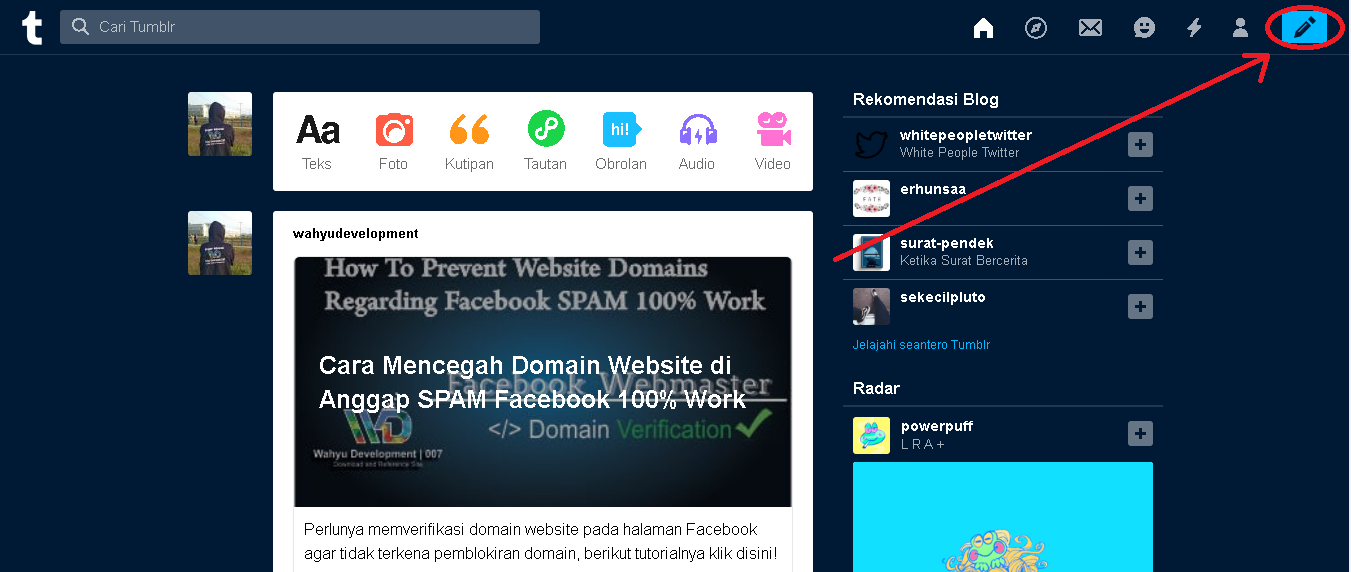Click the avatar beside wahyudevelopment post
Image resolution: width=1351 pixels, height=572 pixels.
(x=220, y=243)
